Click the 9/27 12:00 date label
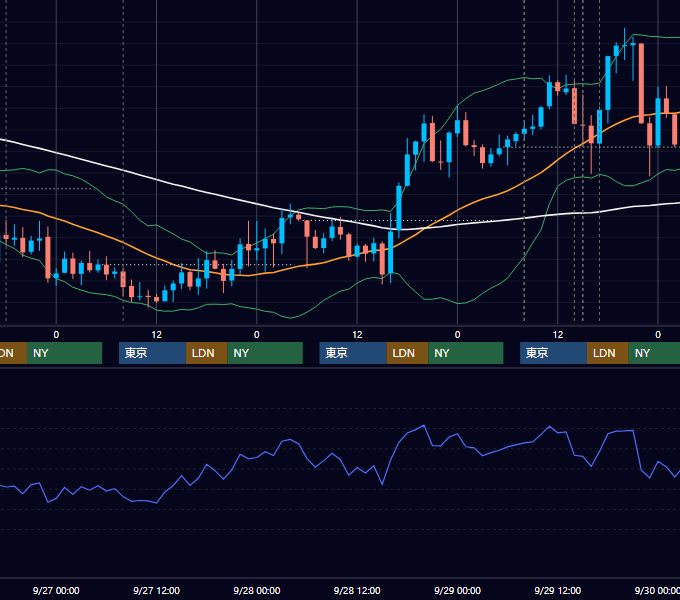680x600 pixels. pyautogui.click(x=156, y=590)
